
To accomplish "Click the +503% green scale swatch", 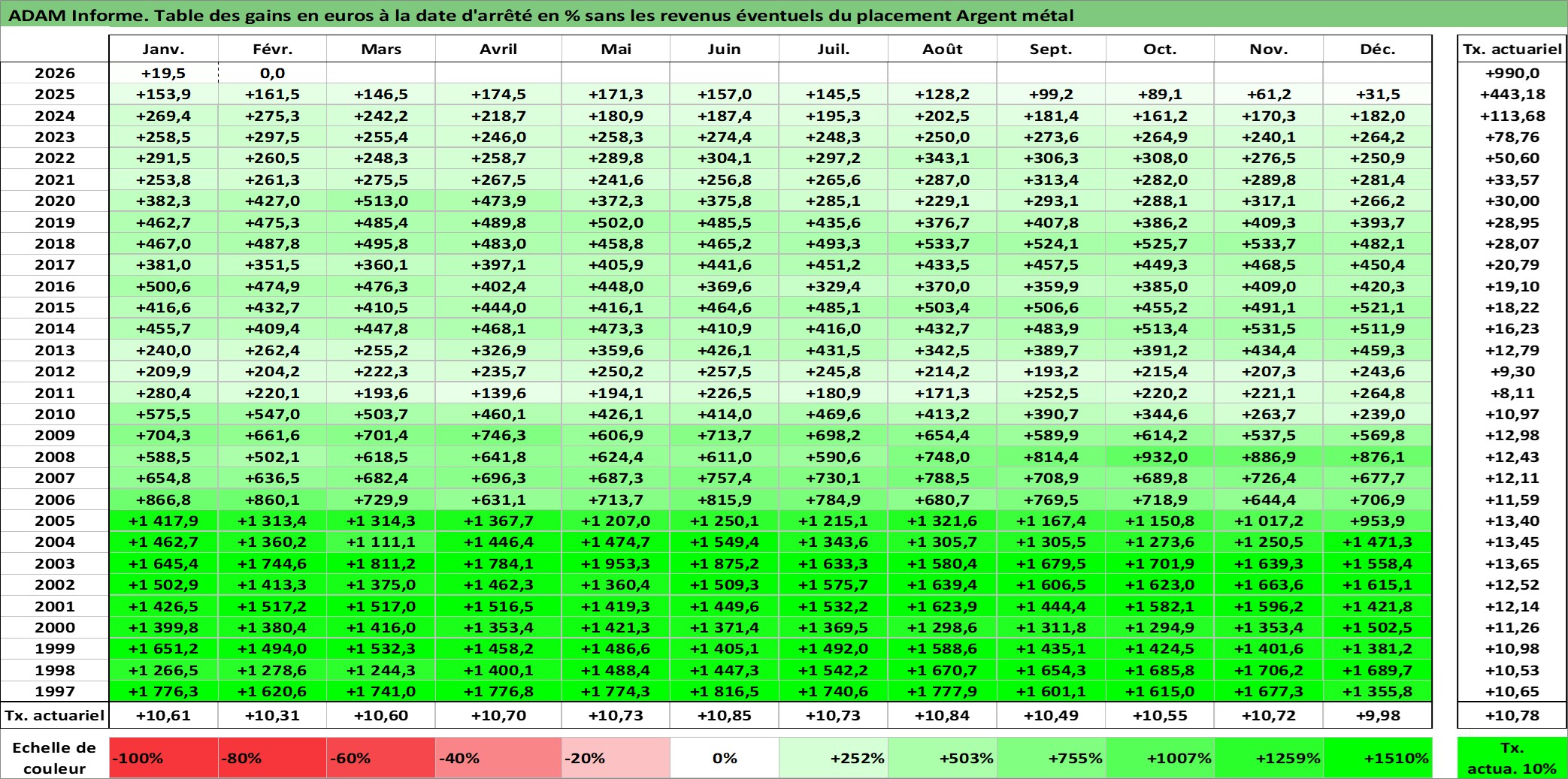I will (x=943, y=758).
